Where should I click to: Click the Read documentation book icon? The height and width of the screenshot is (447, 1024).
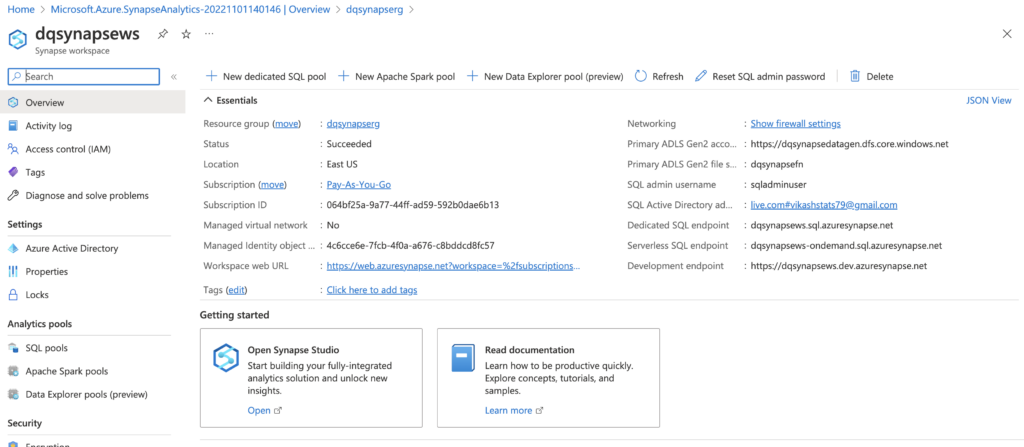tap(463, 358)
